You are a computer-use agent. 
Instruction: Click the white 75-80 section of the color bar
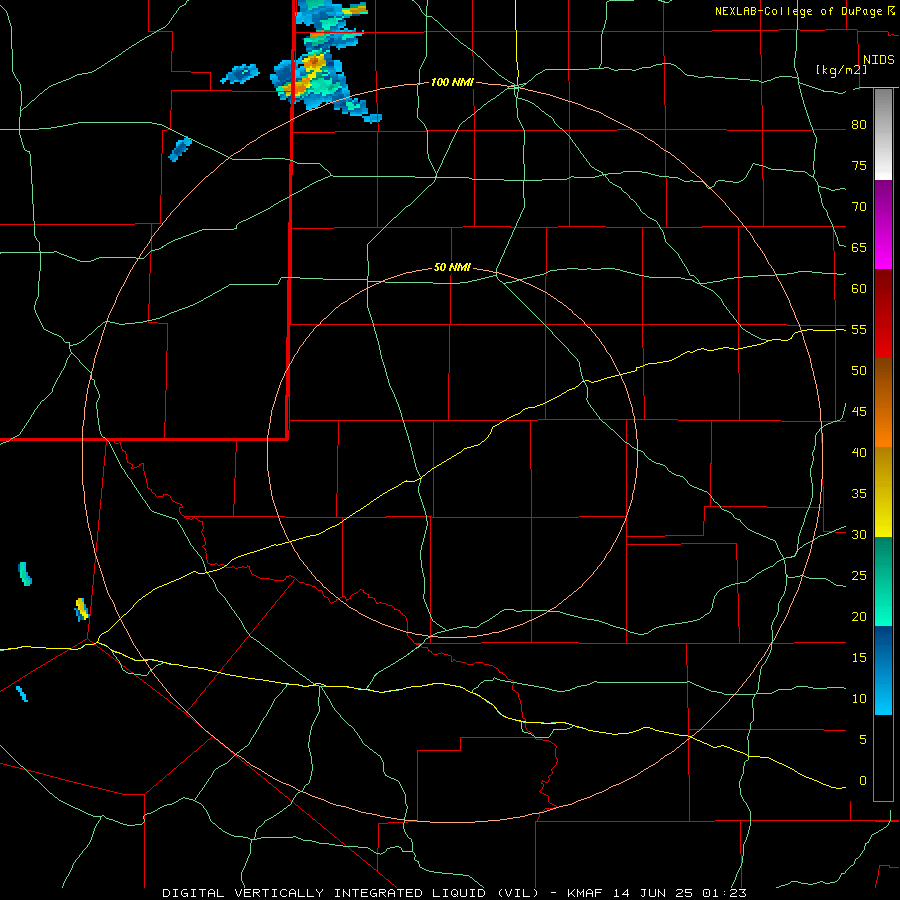coord(883,134)
